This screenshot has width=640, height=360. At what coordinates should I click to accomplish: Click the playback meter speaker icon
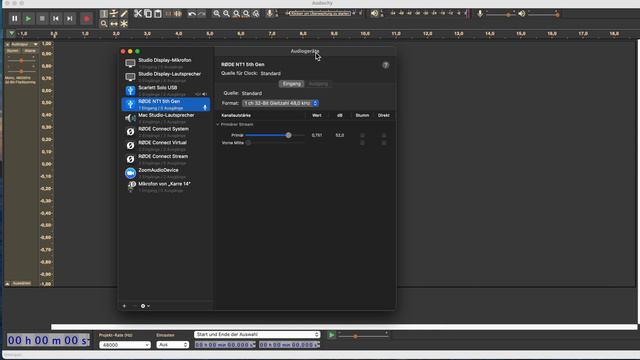pyautogui.click(x=374, y=13)
